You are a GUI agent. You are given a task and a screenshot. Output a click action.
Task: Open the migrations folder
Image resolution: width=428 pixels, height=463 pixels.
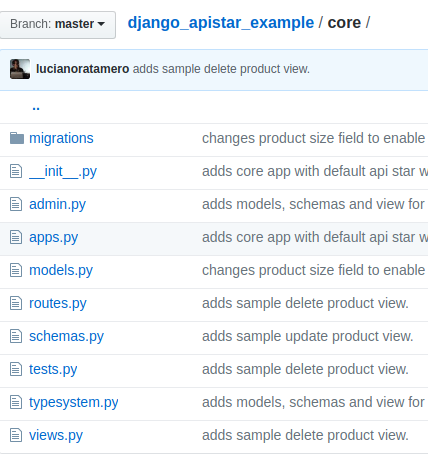click(x=61, y=138)
